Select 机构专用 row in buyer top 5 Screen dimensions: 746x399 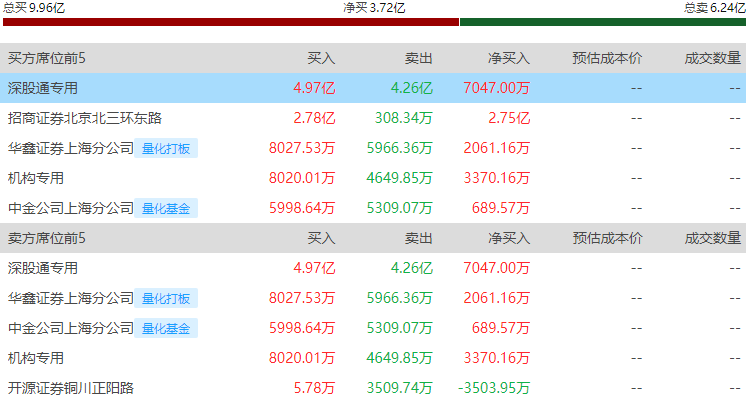tap(373, 178)
